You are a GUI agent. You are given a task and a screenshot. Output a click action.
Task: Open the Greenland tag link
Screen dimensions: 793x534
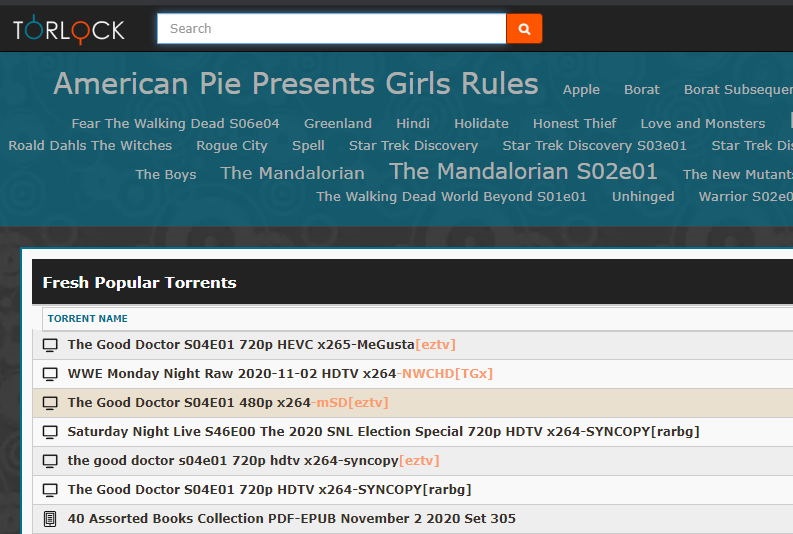(338, 123)
